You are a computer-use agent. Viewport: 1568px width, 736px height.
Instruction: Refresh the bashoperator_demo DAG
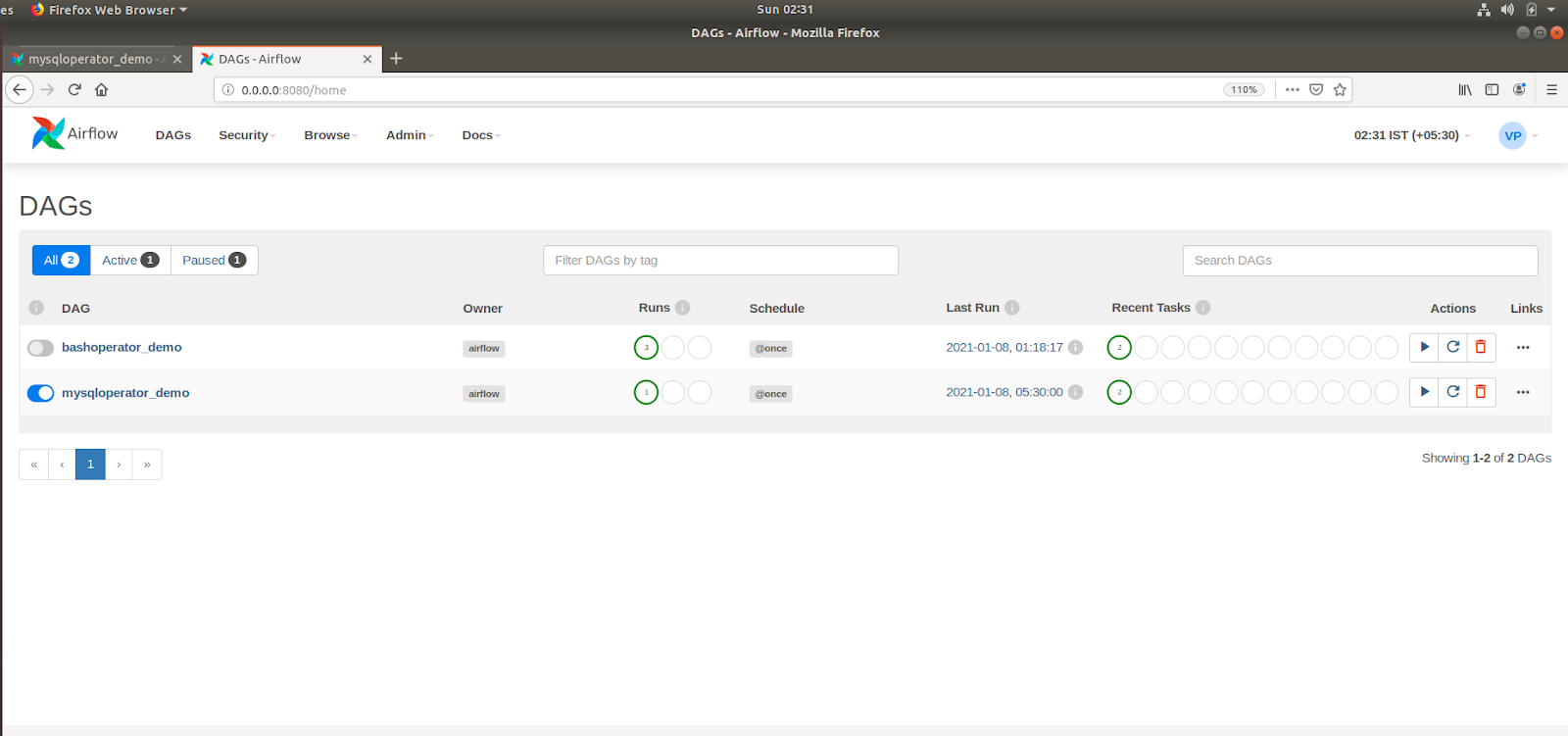click(1452, 347)
